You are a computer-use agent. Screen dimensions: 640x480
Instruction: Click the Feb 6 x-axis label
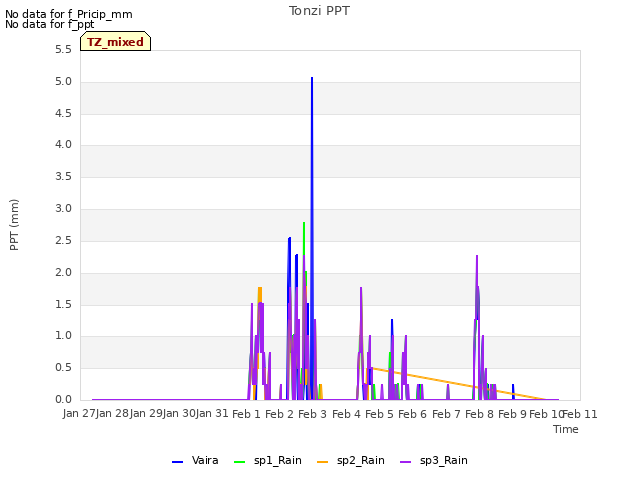click(x=412, y=414)
